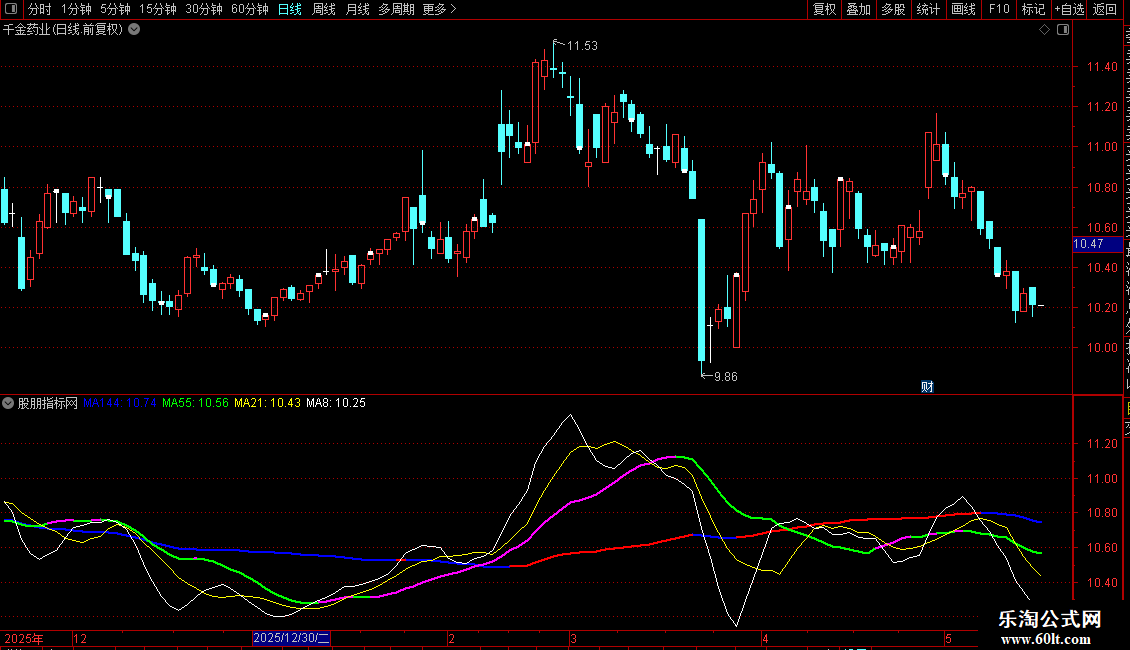Screen dimensions: 1130x650
Task: Click 返回 to go back
Action: 1104,9
